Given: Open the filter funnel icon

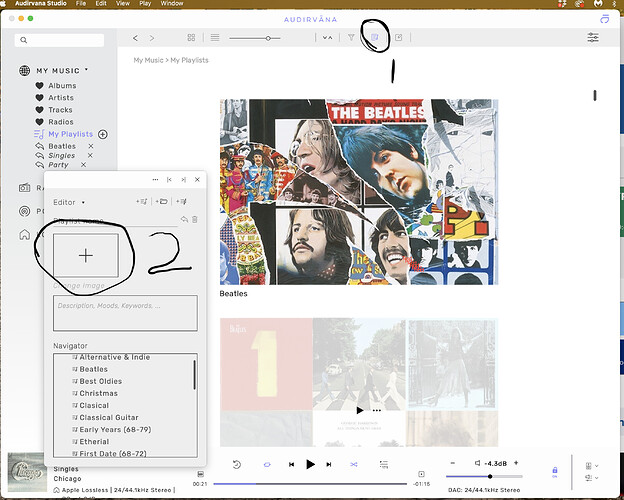Looking at the screenshot, I should click(x=351, y=37).
